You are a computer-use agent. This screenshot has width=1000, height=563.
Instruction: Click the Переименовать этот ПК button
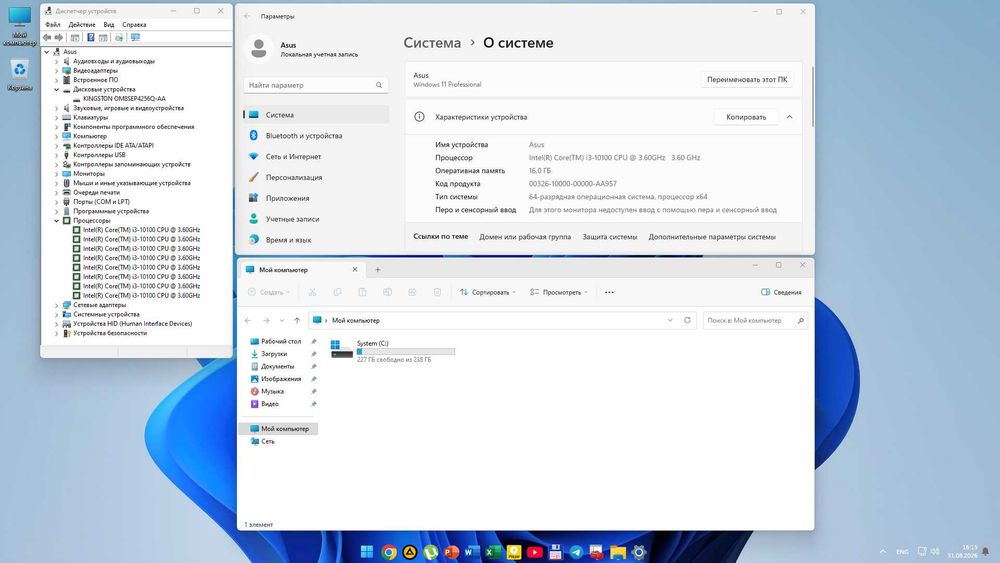(747, 80)
